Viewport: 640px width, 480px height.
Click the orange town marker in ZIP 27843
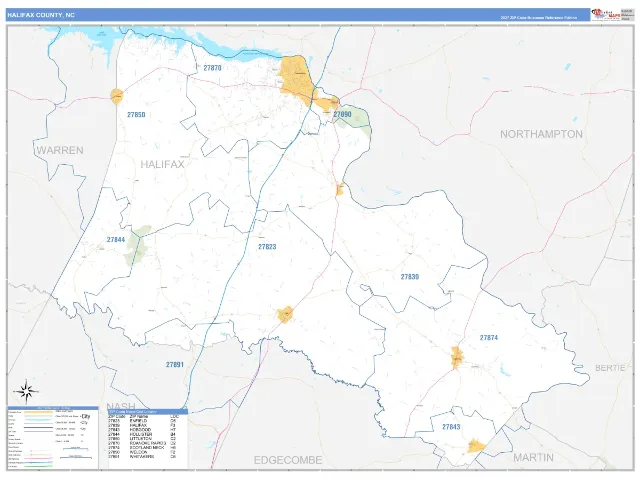[x=475, y=446]
